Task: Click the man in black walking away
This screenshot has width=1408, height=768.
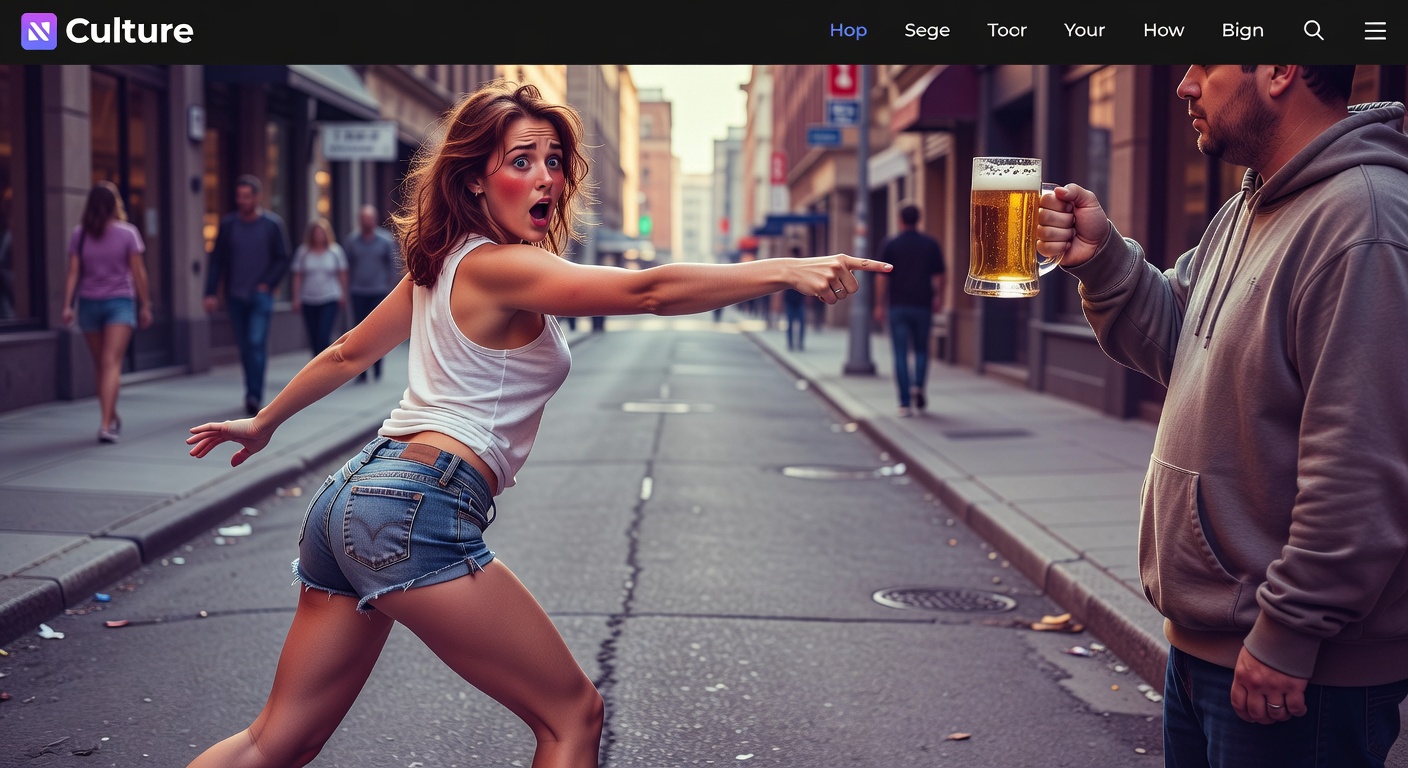Action: (x=910, y=305)
